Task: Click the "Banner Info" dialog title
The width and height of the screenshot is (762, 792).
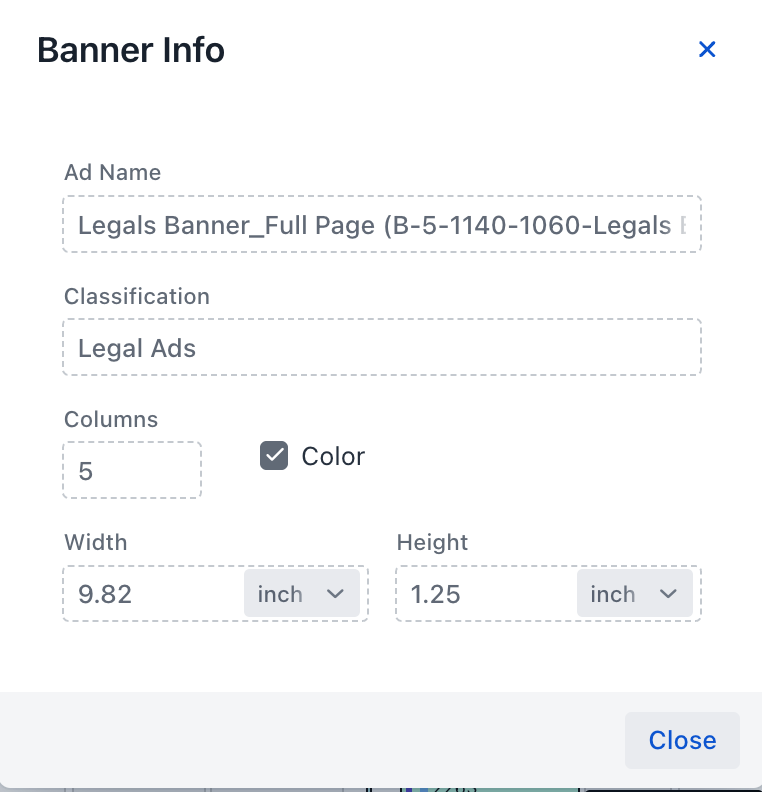Action: (131, 50)
